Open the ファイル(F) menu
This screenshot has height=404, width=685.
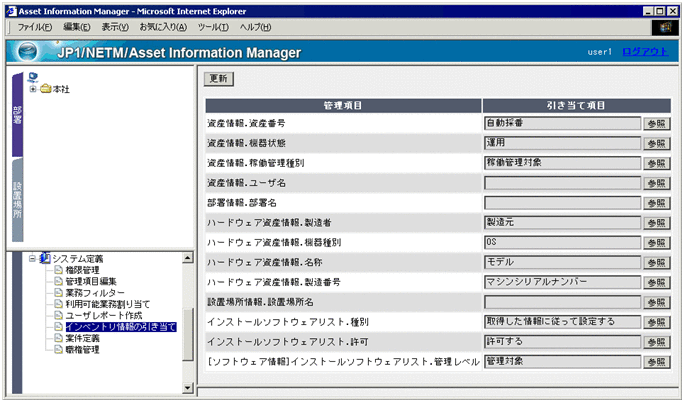pos(37,26)
